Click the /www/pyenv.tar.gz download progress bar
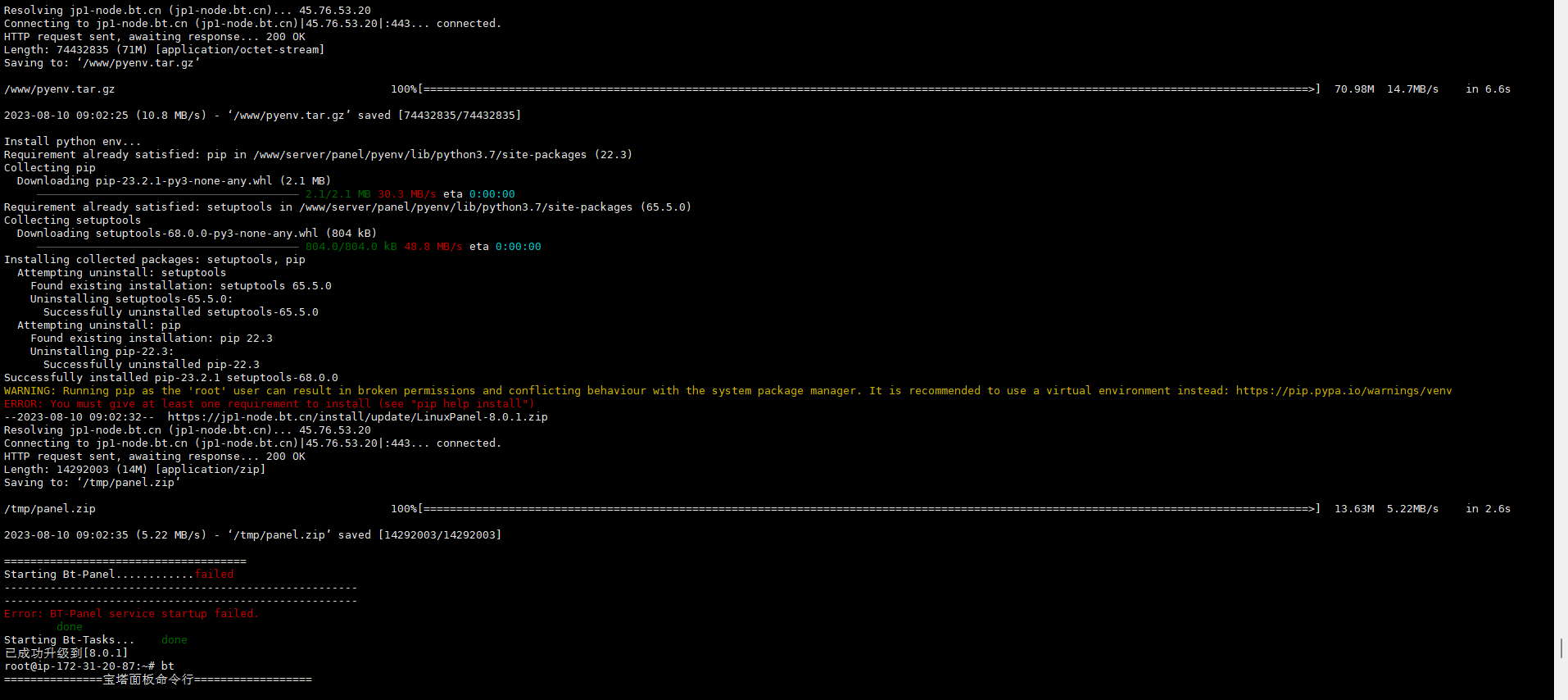Viewport: 1568px width, 700px height. [x=868, y=89]
